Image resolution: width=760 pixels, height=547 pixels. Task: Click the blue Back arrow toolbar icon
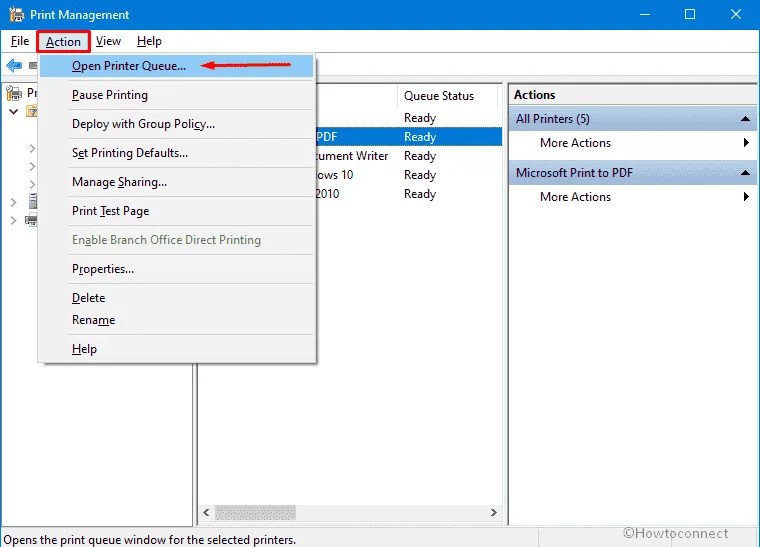[x=14, y=65]
